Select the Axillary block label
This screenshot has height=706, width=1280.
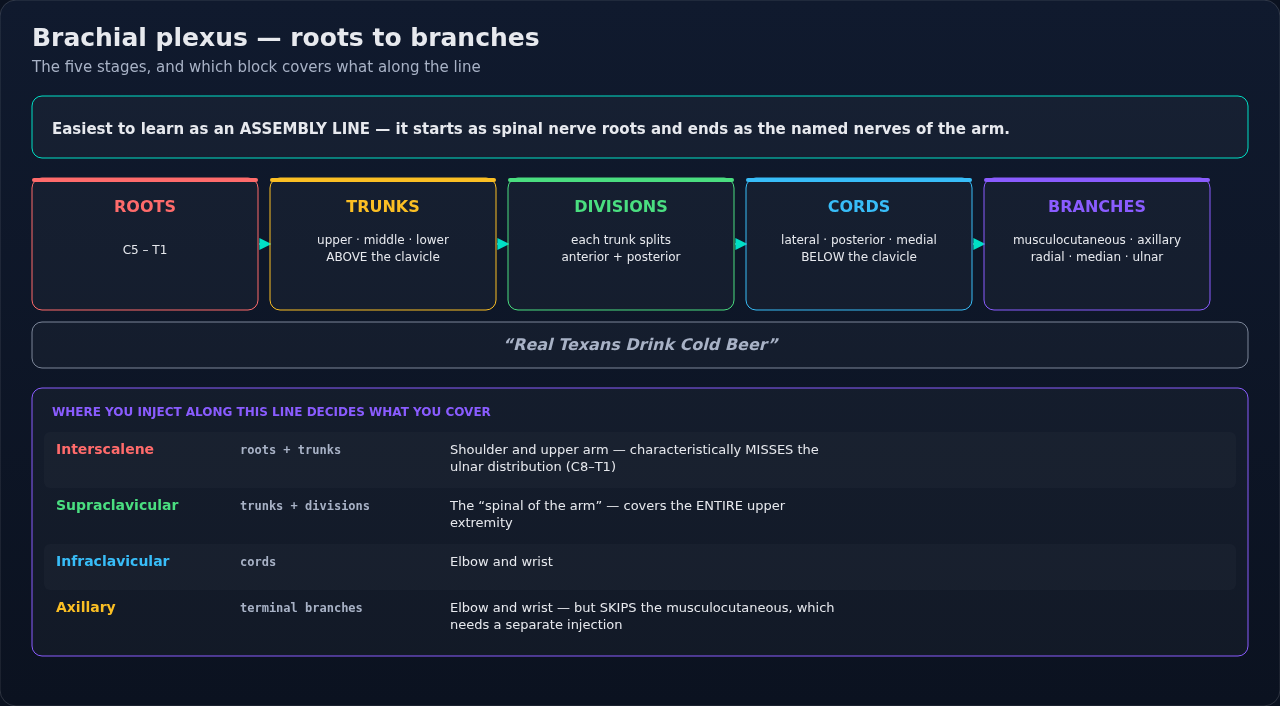tap(86, 608)
